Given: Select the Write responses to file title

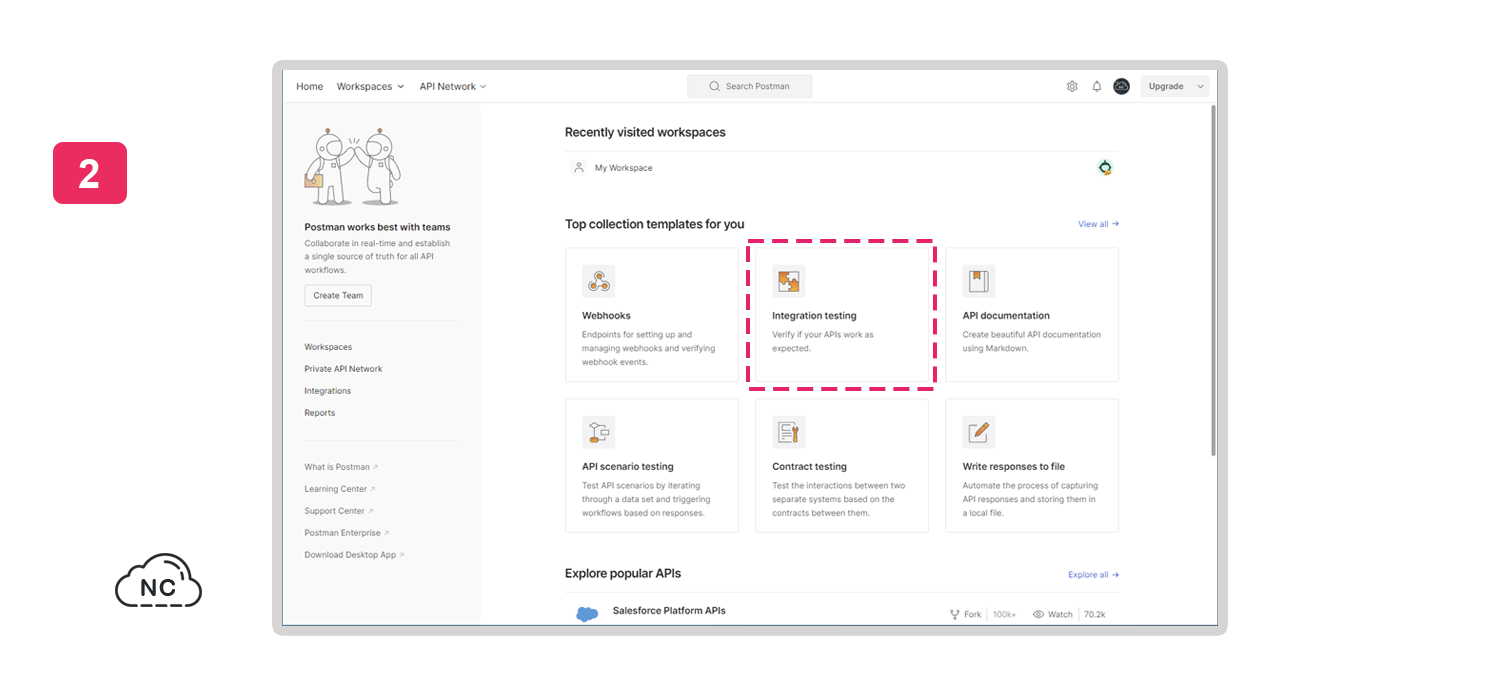Looking at the screenshot, I should [x=1013, y=467].
